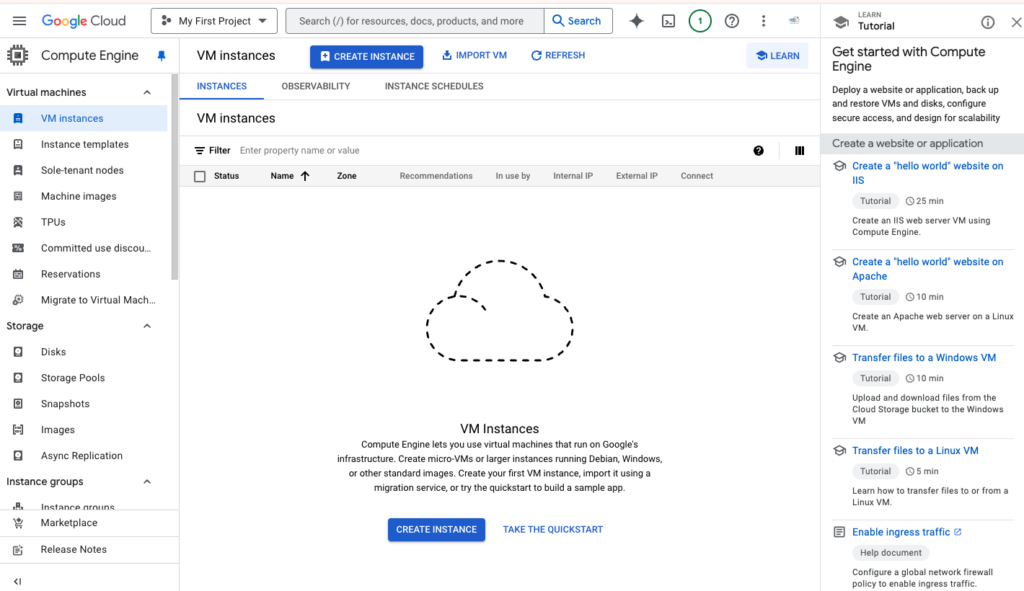Click the Google Cloud logo
The image size is (1024, 591).
(x=84, y=21)
